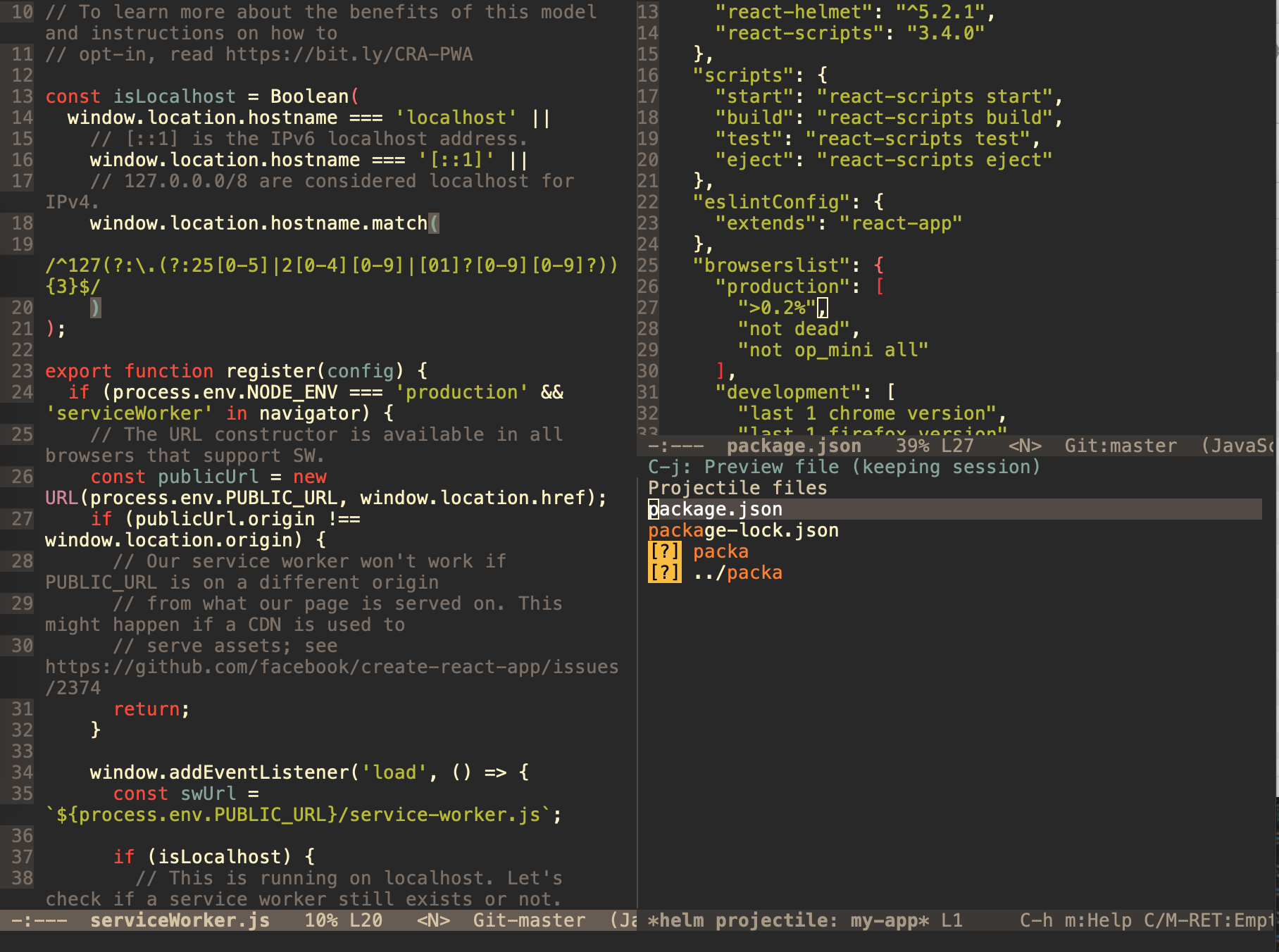
Task: Click the Projectile files source header
Action: (737, 488)
